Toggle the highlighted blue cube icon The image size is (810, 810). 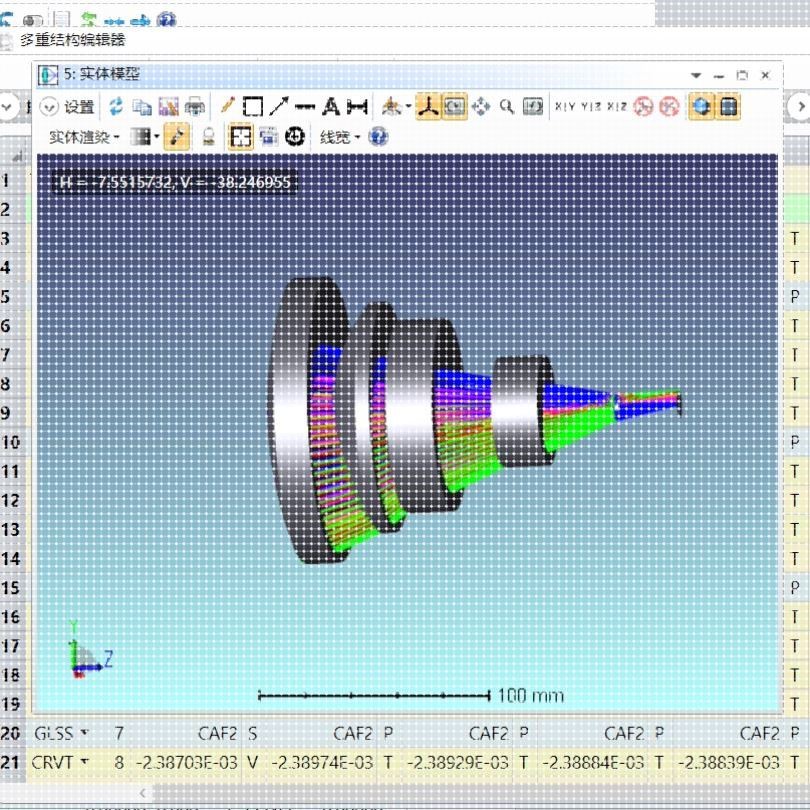point(702,106)
